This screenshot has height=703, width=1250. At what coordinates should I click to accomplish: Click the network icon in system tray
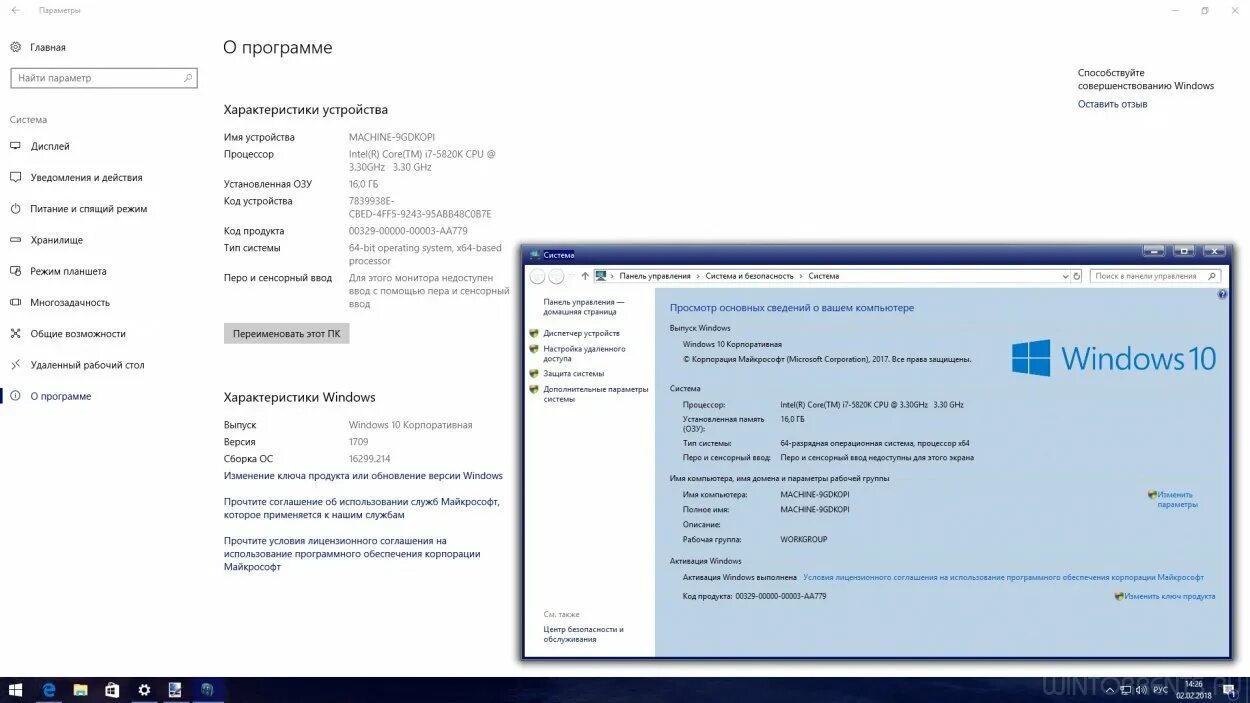[x=1125, y=690]
